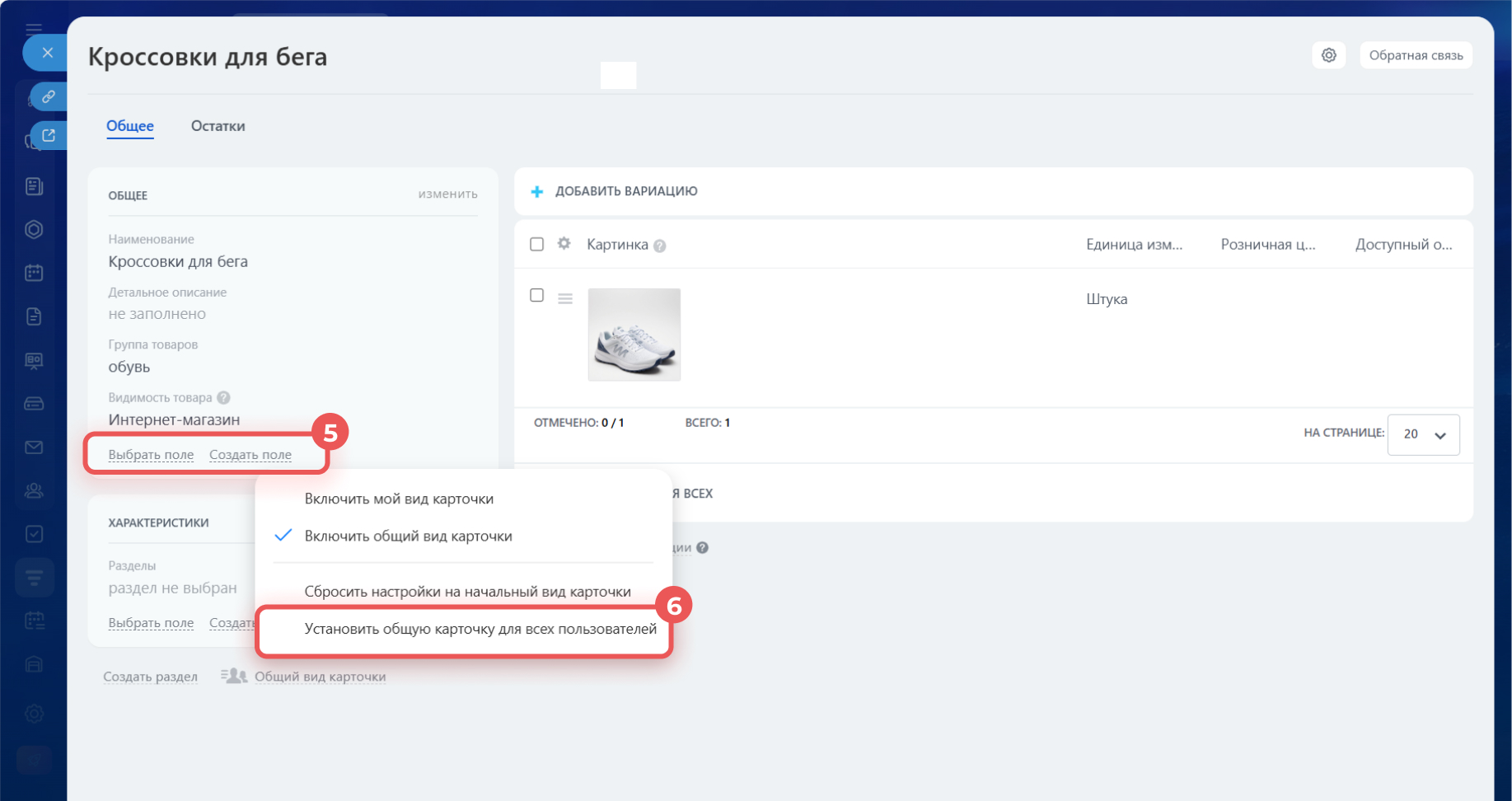The height and width of the screenshot is (801, 1512).
Task: Choose Установить общую карточку для всех пользователей
Action: tap(480, 629)
